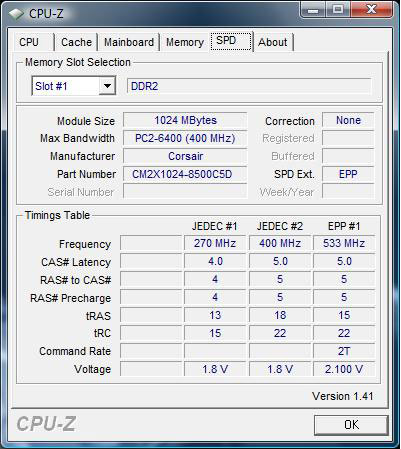Switch to the Memory tab
Viewport: 401px width, 449px height.
coord(185,42)
